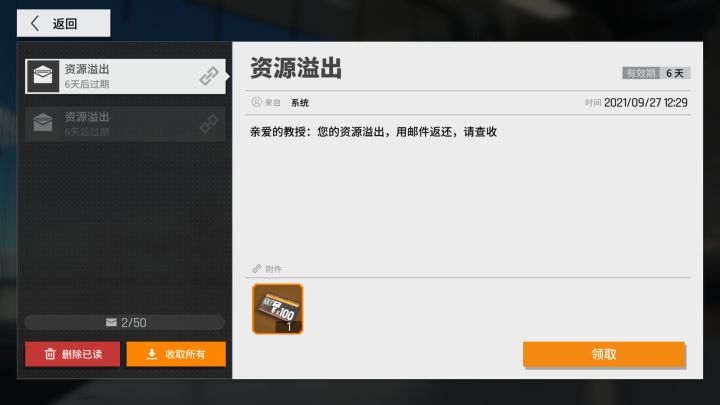Click the 有效期 6天 validity badge

(x=656, y=73)
